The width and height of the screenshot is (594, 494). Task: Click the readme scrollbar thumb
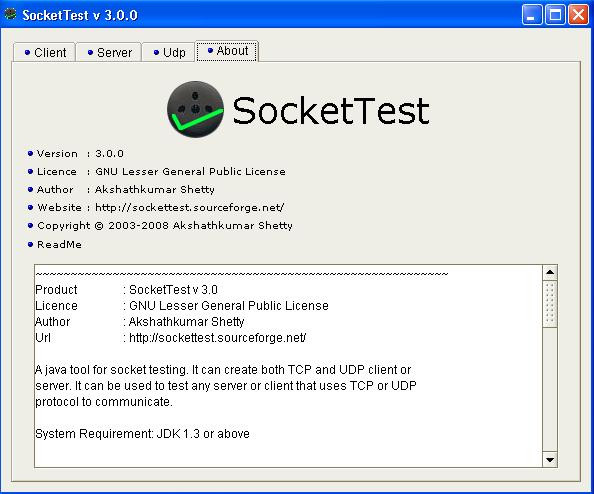pos(550,303)
